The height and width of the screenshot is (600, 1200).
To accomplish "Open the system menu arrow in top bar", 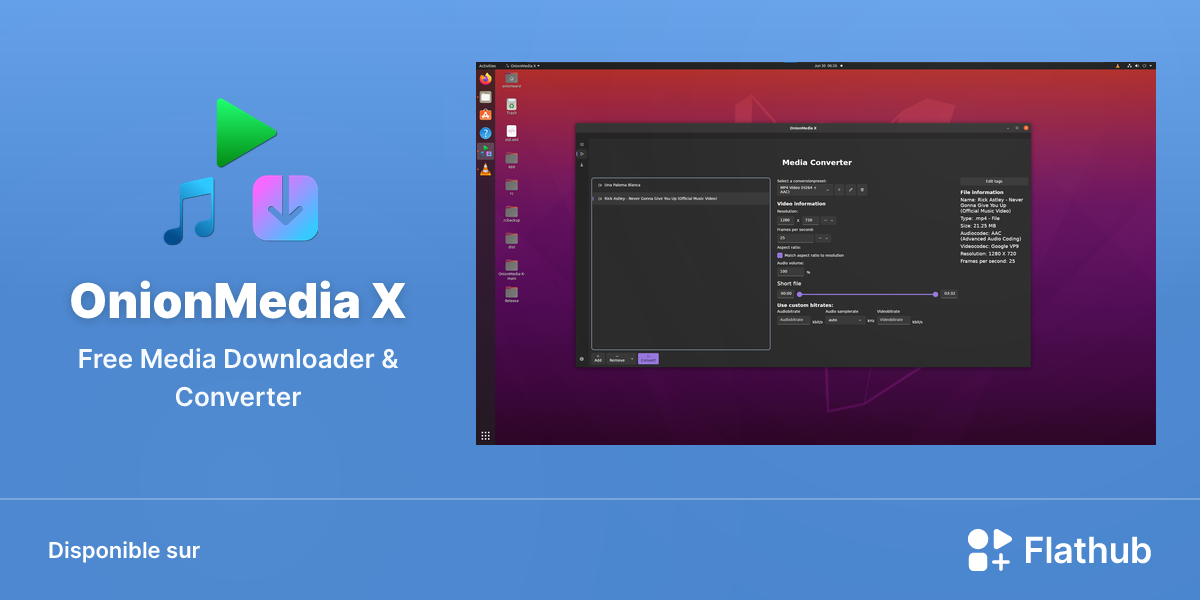I will (x=1151, y=66).
